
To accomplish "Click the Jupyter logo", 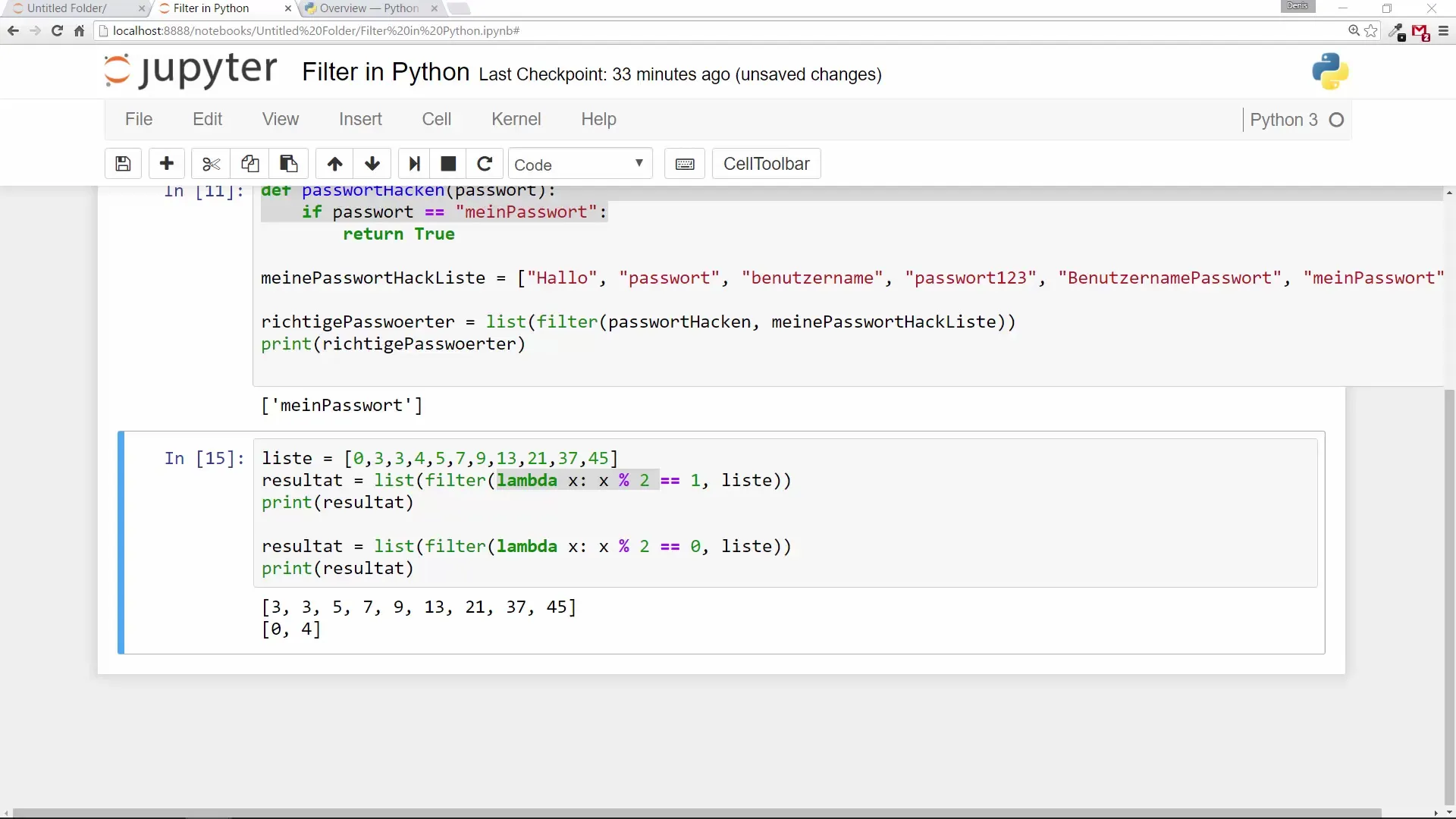I will 190,71.
